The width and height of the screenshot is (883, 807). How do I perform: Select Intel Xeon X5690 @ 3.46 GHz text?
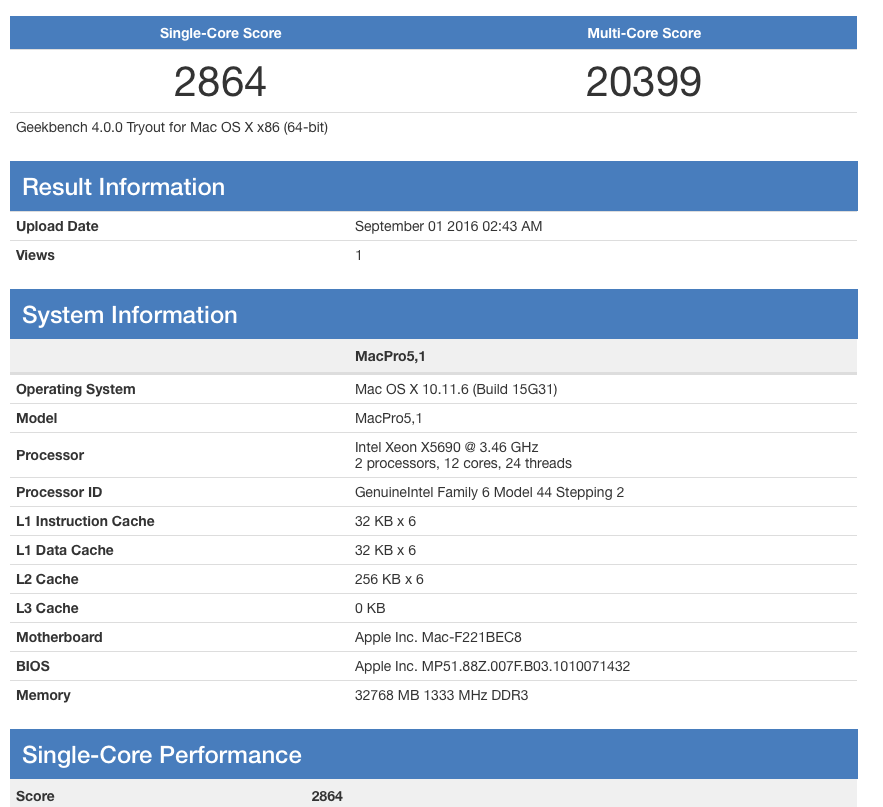(x=446, y=447)
